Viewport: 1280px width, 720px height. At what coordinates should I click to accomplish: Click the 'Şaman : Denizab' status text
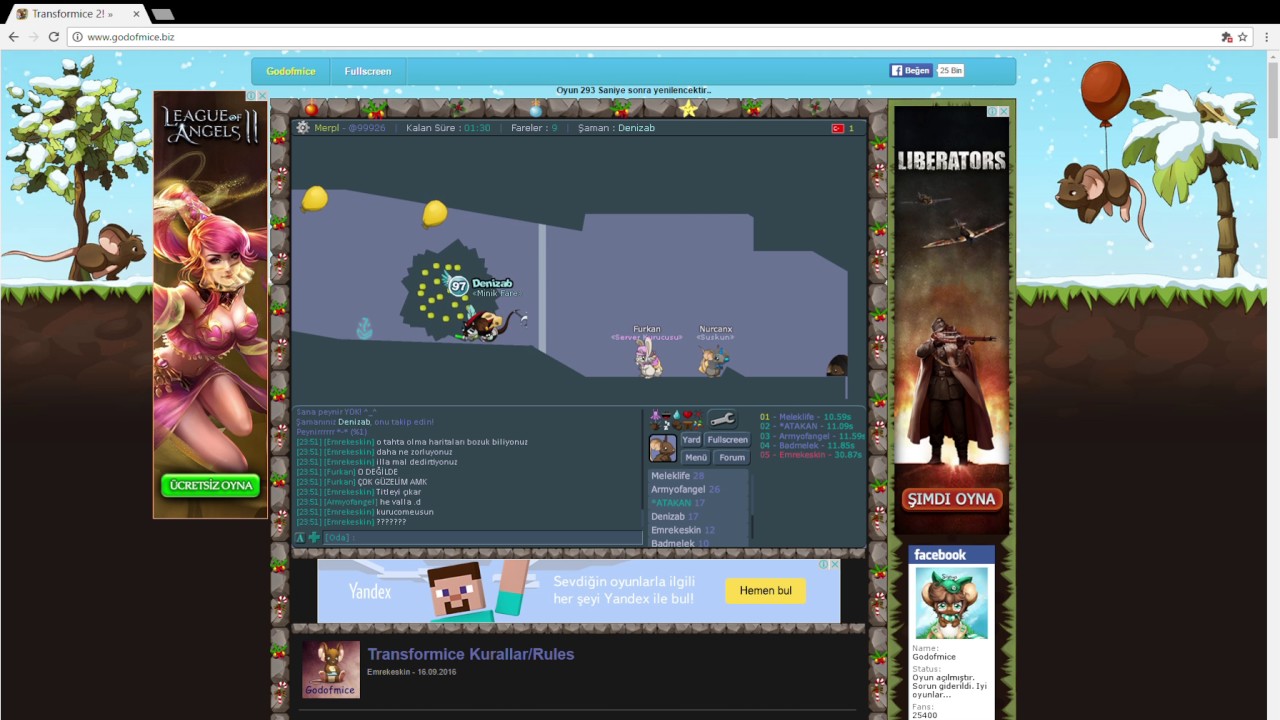617,128
